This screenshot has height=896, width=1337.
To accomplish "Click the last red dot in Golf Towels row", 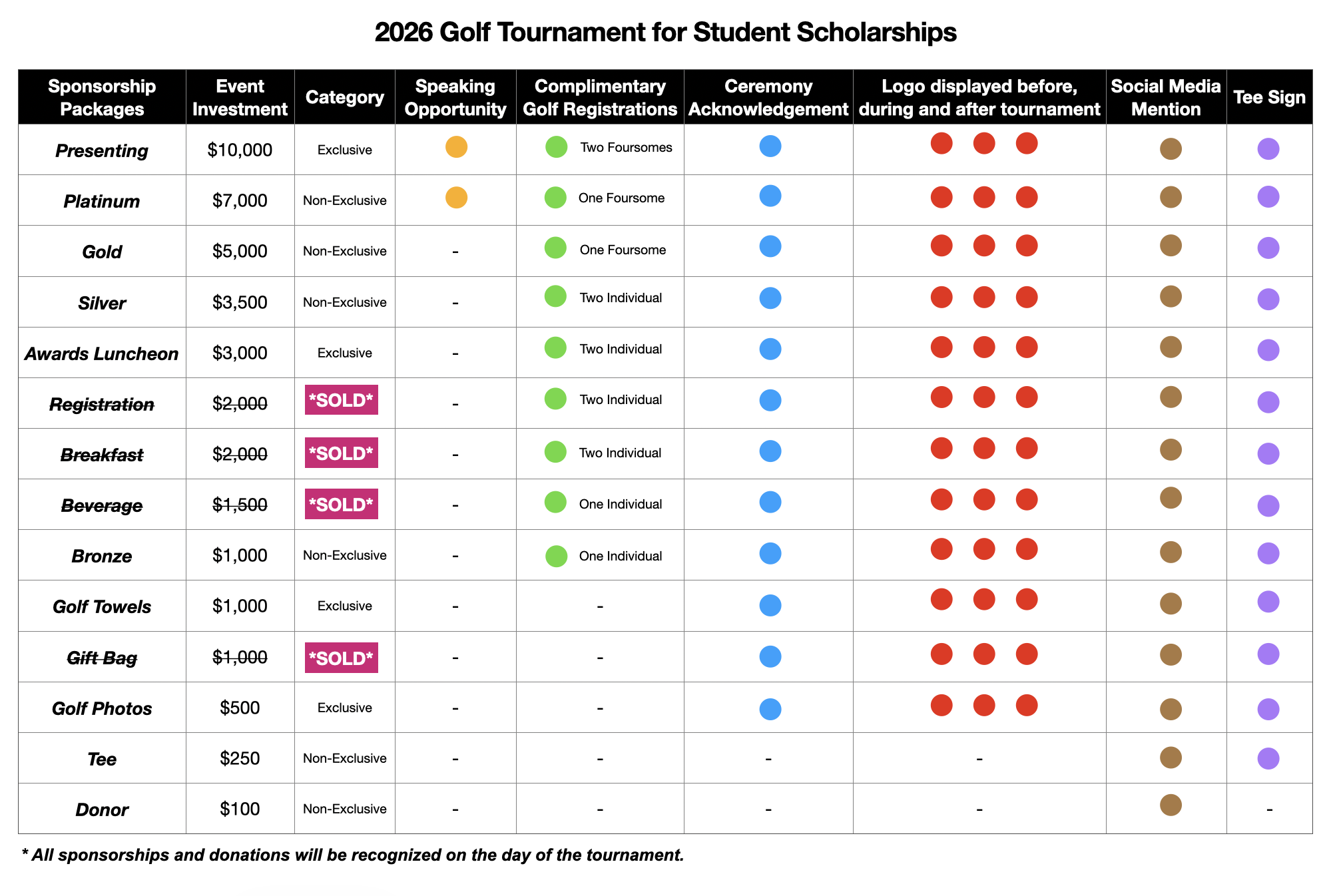I will coord(1026,599).
